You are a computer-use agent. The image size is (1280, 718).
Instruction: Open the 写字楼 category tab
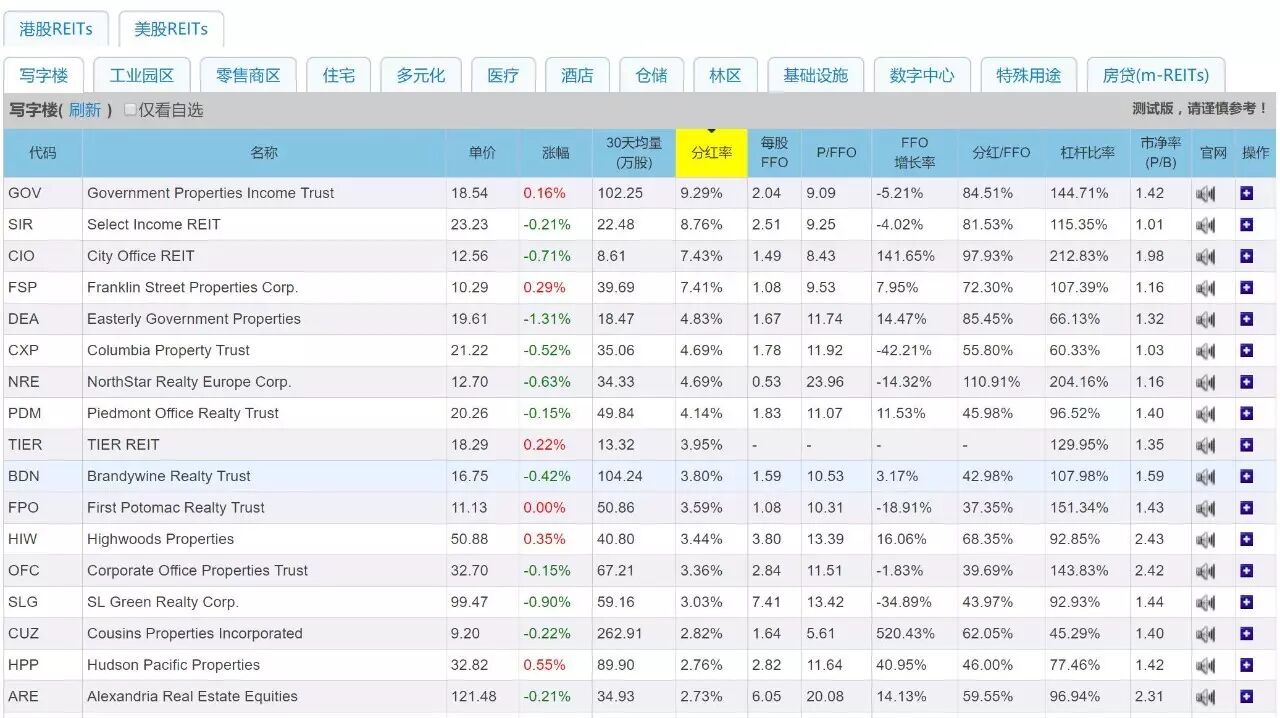[44, 75]
